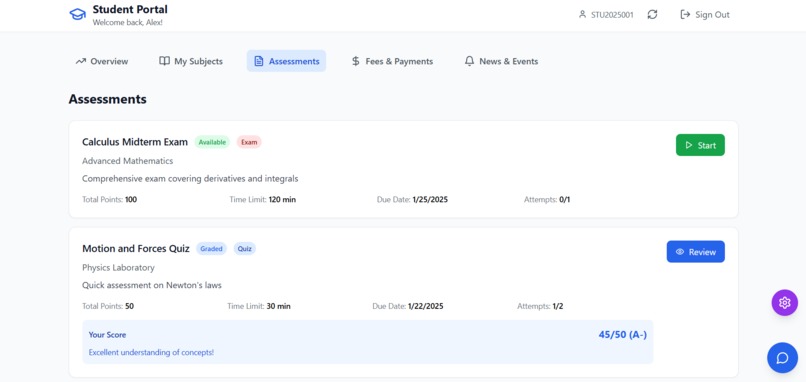Click the Total Points 100 value

pyautogui.click(x=131, y=199)
